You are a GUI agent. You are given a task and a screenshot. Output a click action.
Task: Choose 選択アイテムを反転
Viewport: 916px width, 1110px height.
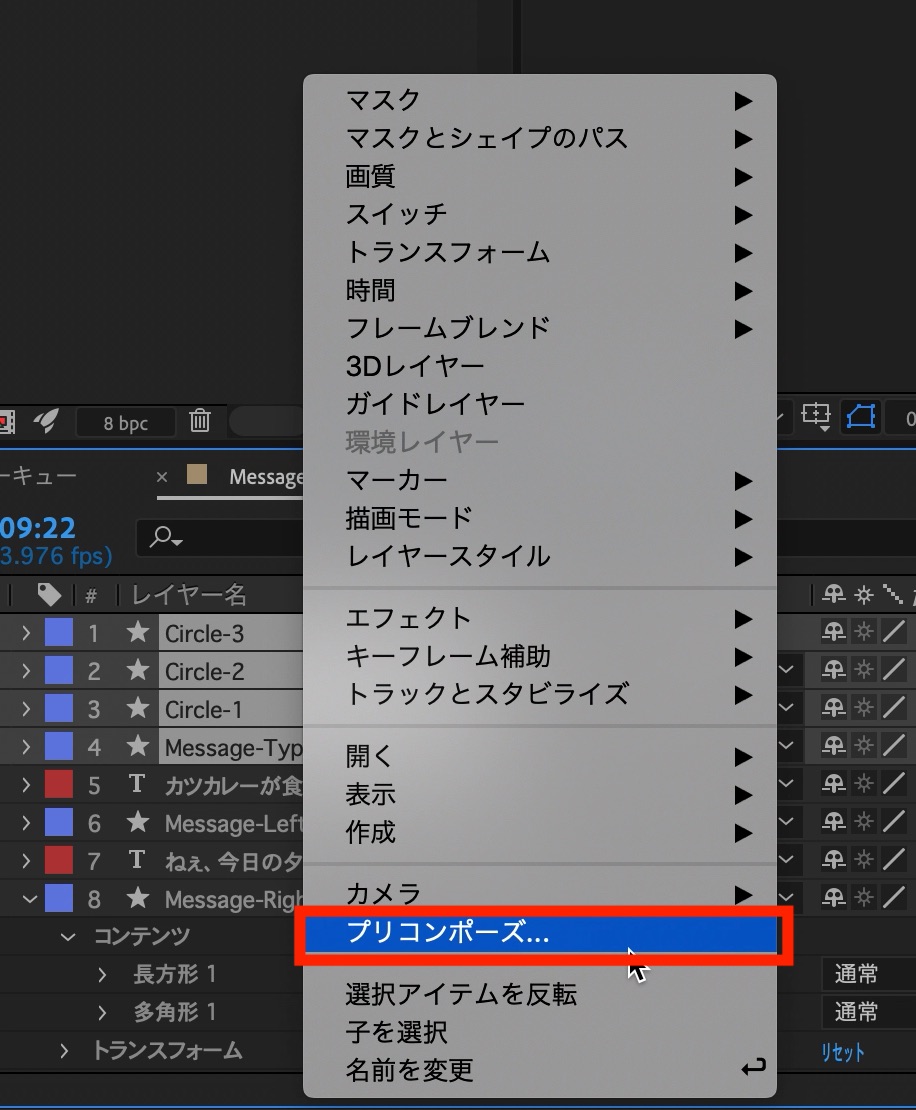tap(539, 995)
